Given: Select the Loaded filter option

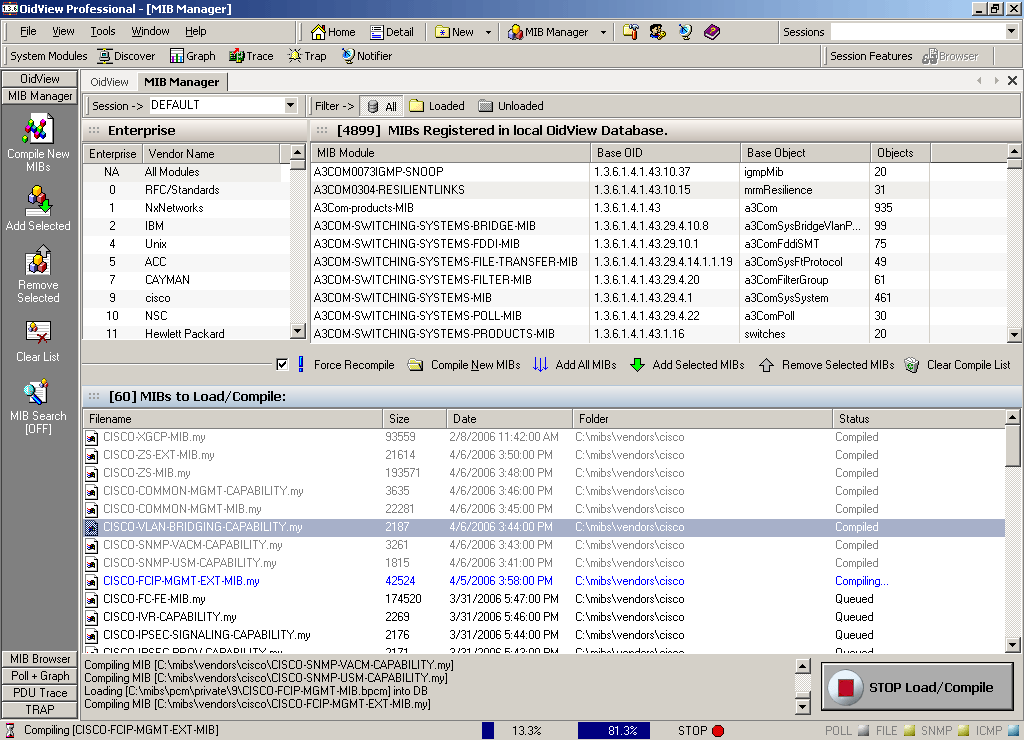Looking at the screenshot, I should (x=436, y=106).
